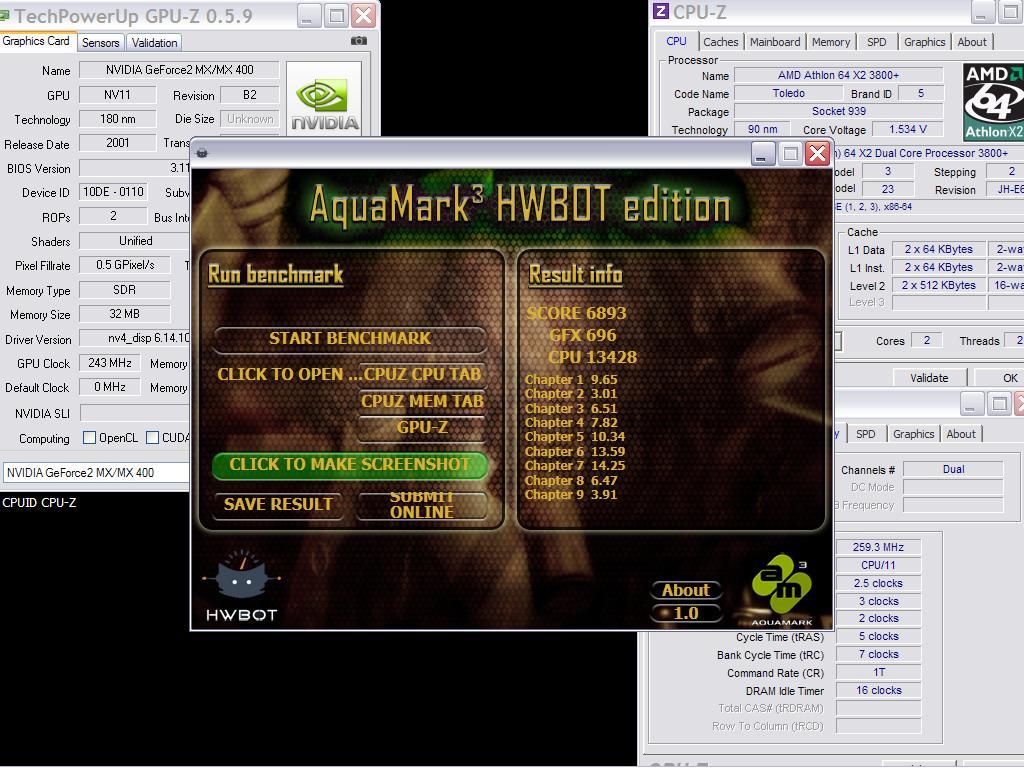Open the Graphics tab in top CPU-Z window
The image size is (1024, 768).
coord(924,42)
